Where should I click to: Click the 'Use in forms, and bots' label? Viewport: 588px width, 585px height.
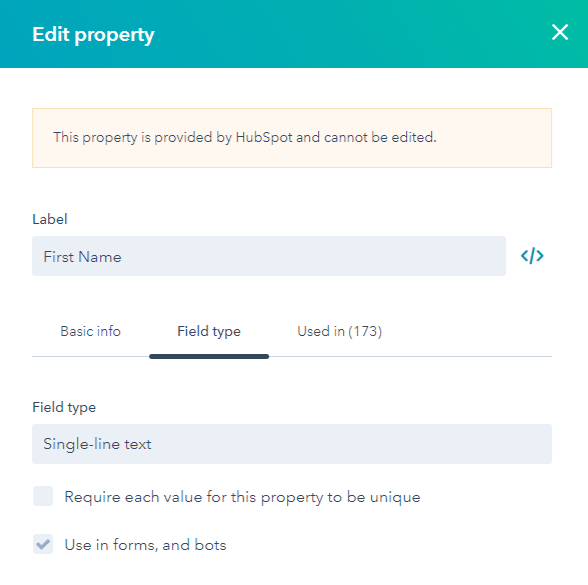click(146, 545)
